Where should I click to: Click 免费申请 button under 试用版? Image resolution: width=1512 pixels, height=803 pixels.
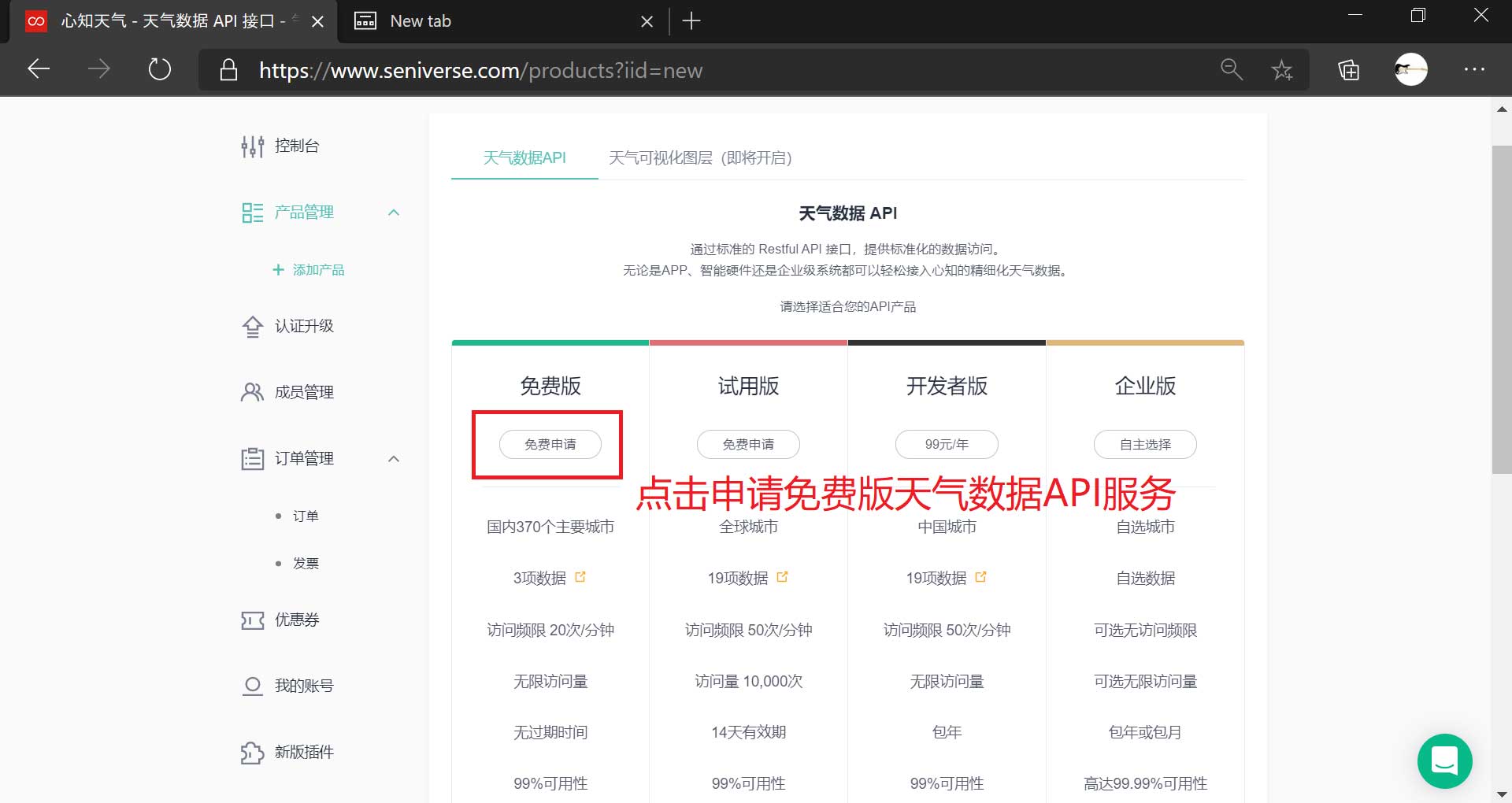coord(748,444)
